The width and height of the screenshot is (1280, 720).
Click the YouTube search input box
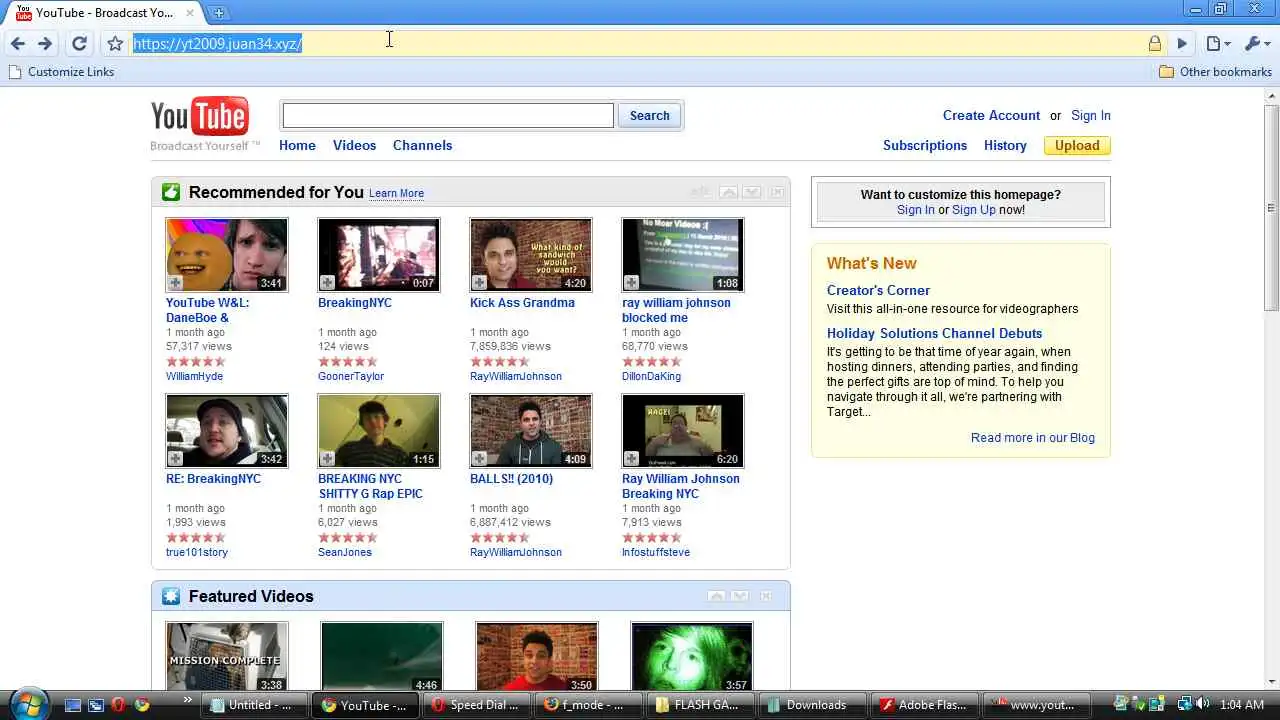448,115
